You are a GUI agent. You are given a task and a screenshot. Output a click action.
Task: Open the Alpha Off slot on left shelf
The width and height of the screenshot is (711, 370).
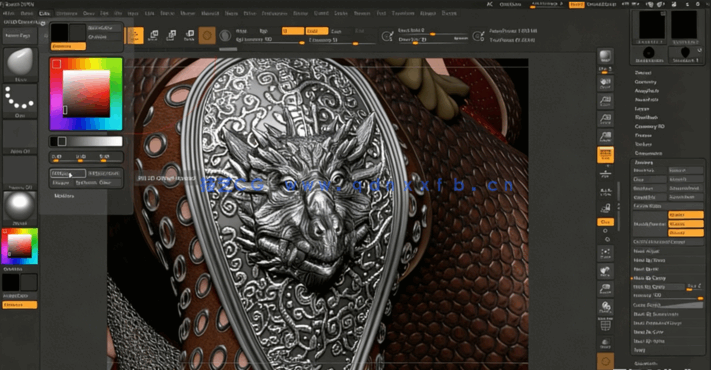20,137
